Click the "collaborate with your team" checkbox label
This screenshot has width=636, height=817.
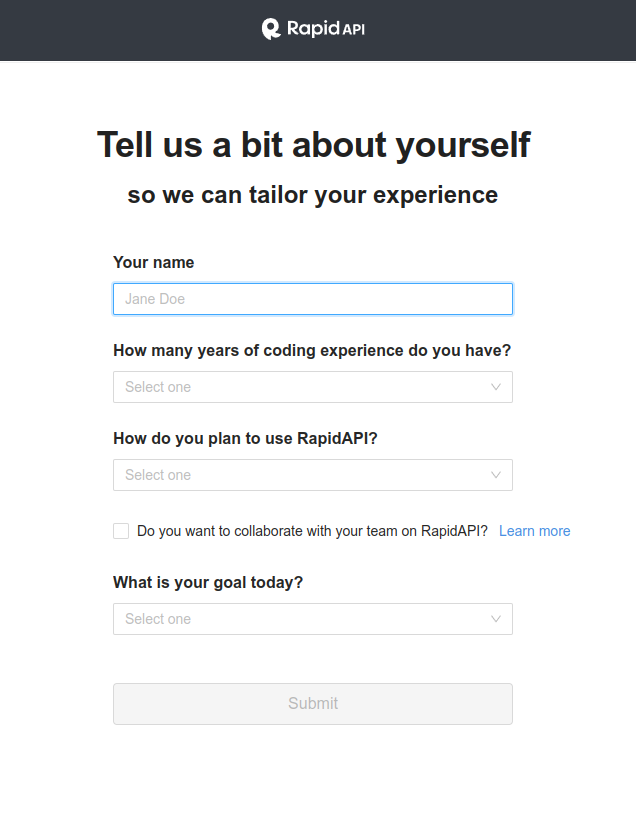(312, 531)
